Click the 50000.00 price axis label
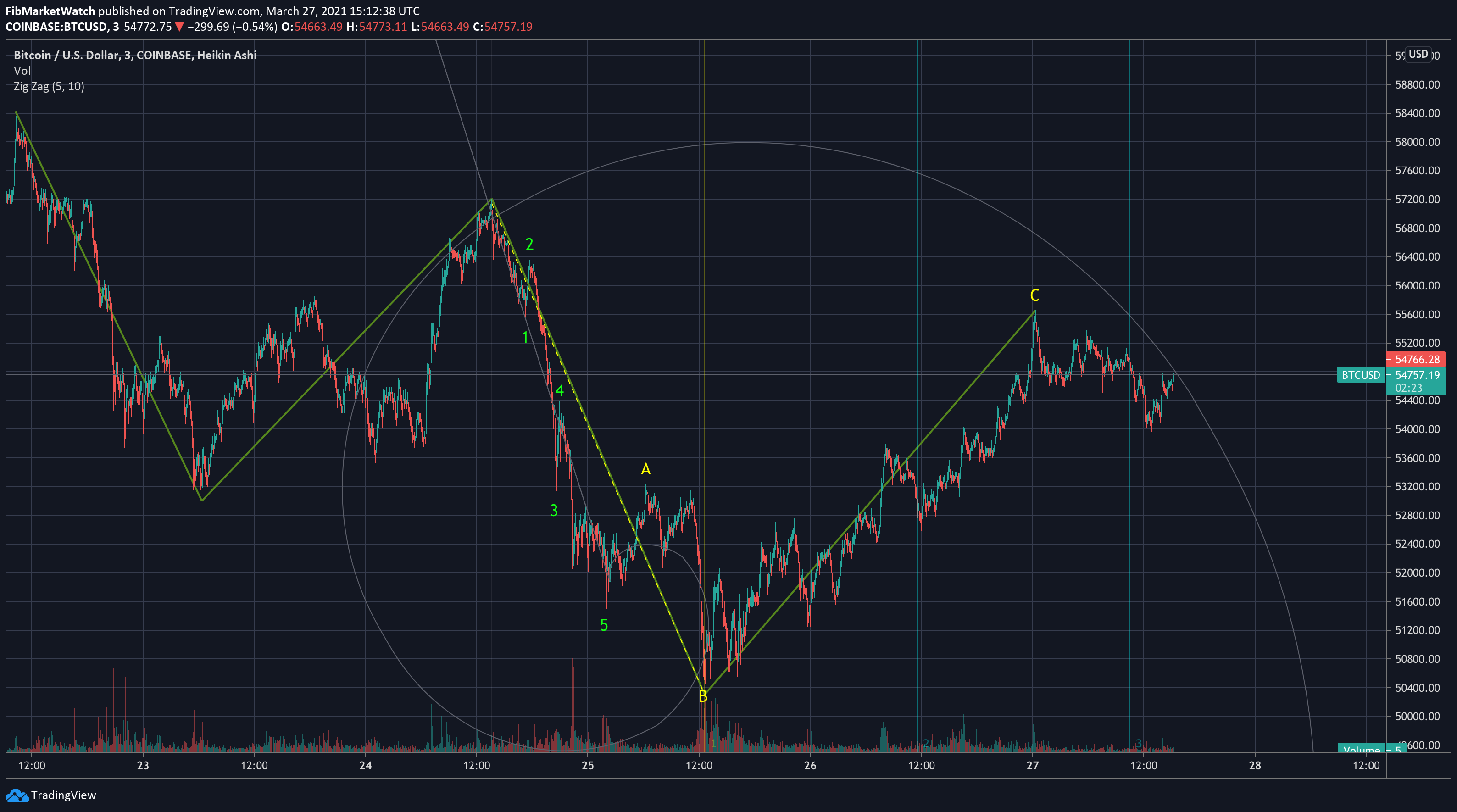1457x812 pixels. pyautogui.click(x=1418, y=717)
